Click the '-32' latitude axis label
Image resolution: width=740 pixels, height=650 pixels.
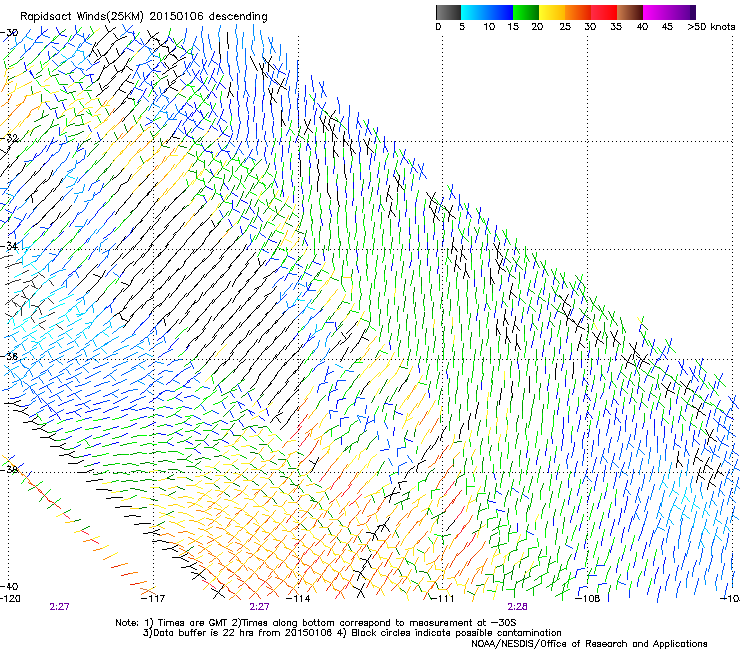click(x=9, y=138)
